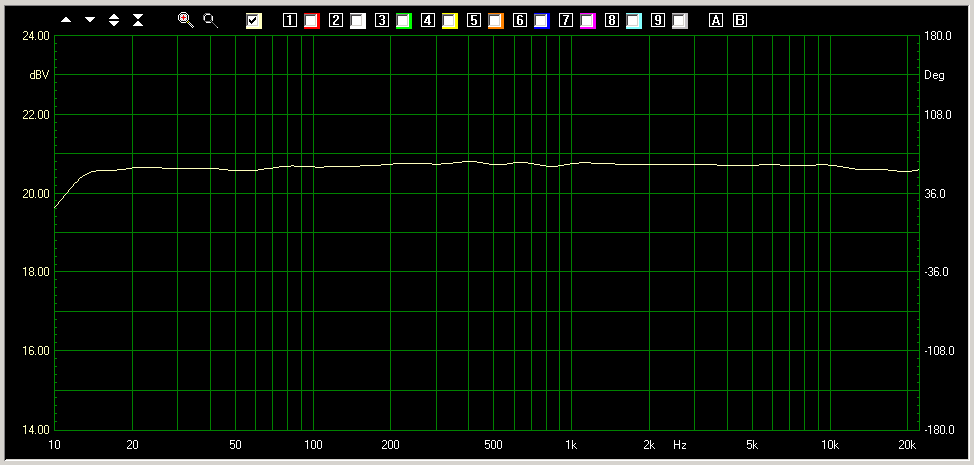This screenshot has height=465, width=974.
Task: Click the -180.0 value on right axis
Action: 937,429
